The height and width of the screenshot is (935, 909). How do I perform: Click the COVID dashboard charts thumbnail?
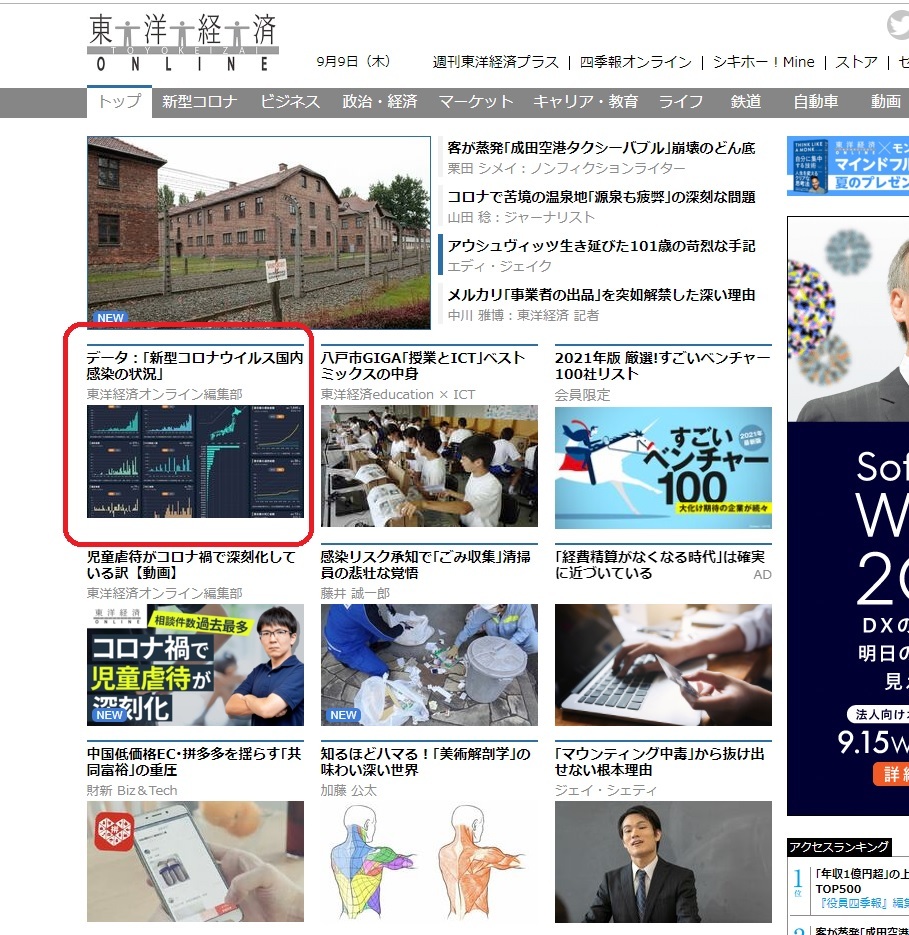pos(195,462)
